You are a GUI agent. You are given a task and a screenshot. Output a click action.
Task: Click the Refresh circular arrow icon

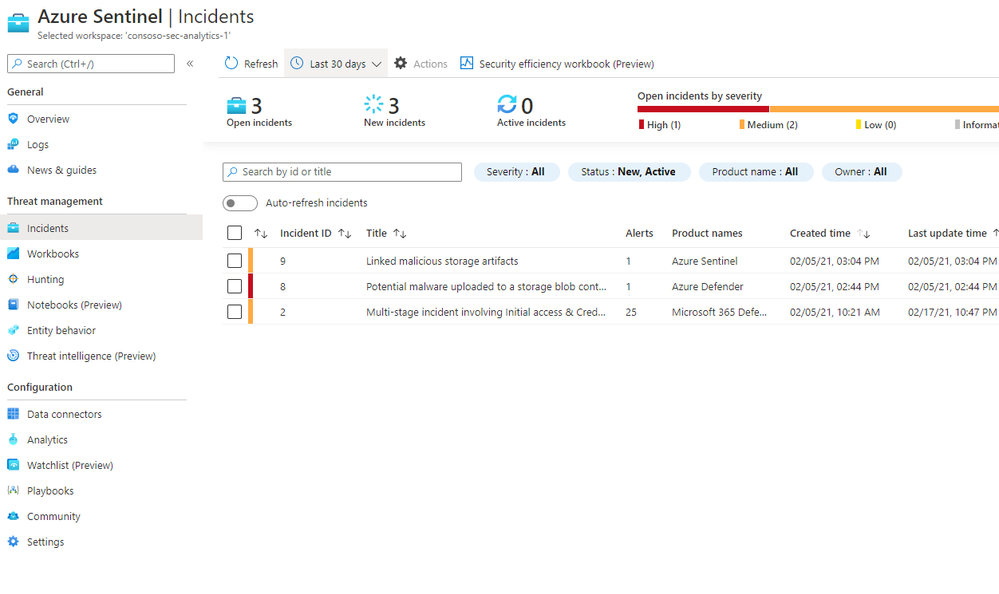click(x=231, y=63)
